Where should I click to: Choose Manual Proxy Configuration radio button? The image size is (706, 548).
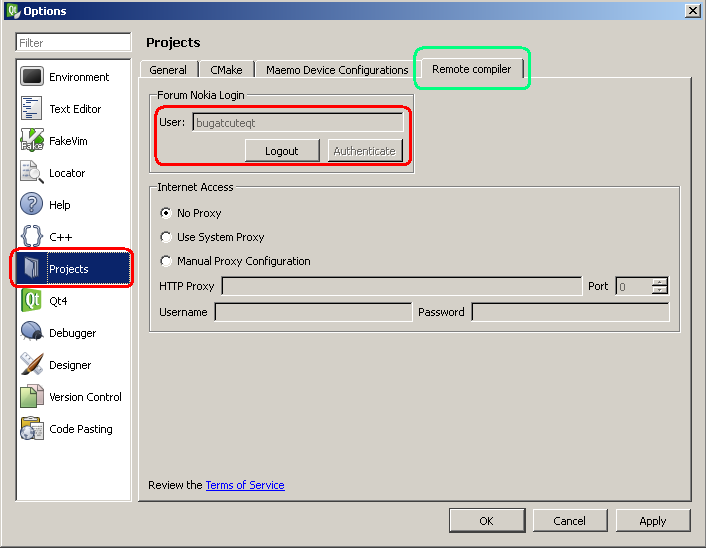click(166, 261)
